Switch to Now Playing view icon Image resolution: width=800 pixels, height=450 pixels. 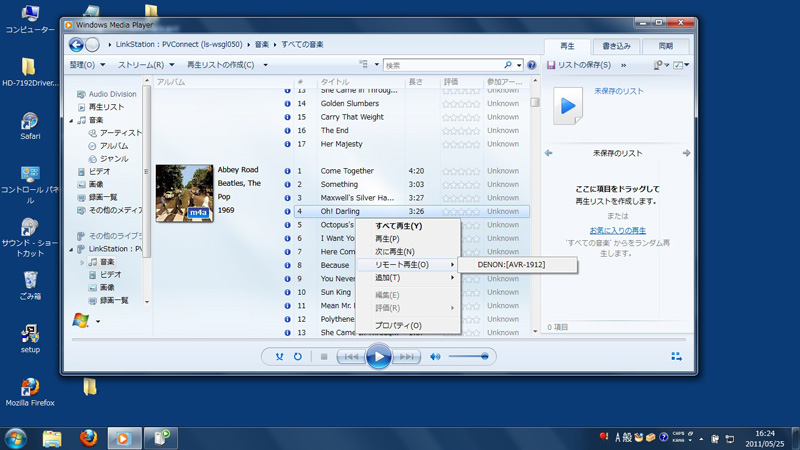point(677,357)
